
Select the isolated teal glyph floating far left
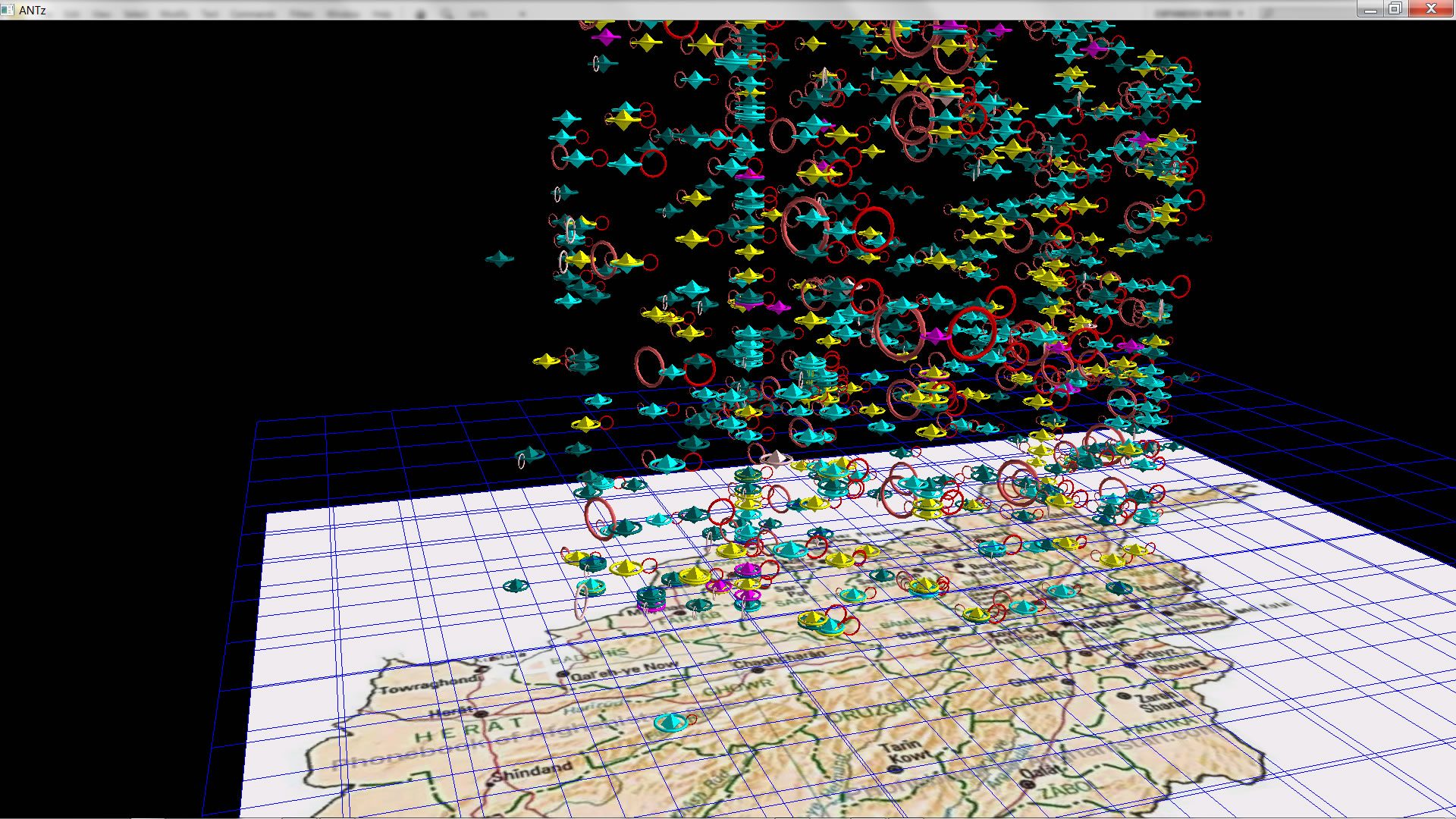pos(499,259)
